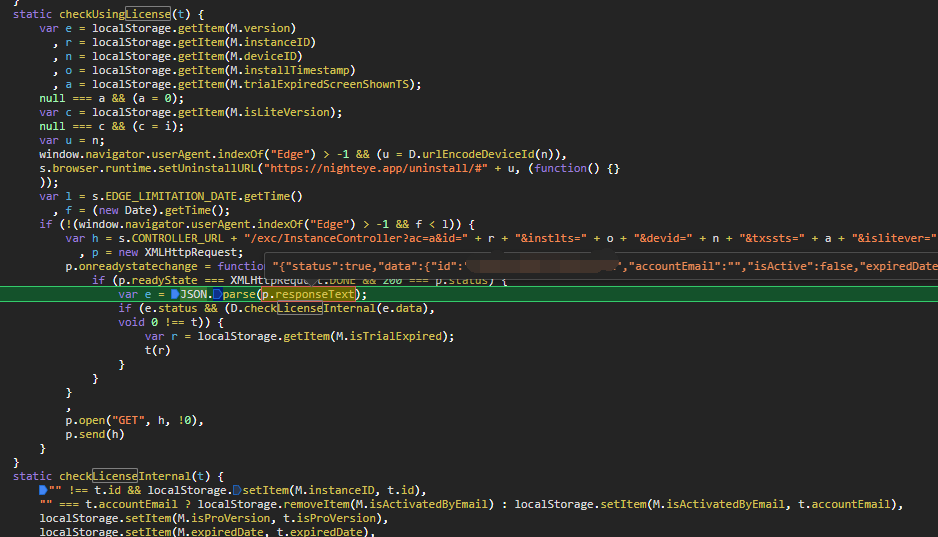Click the highlighted p.responseText expression
938x537 pixels.
[311, 295]
